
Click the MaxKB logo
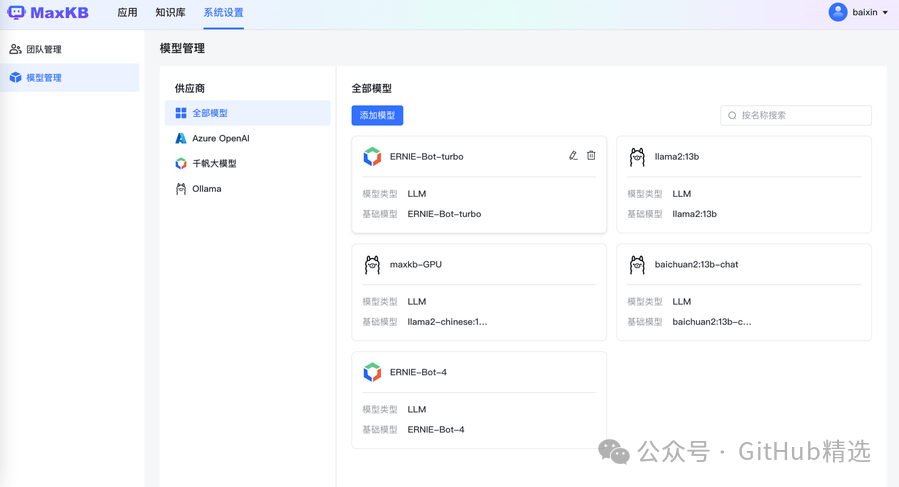pos(48,13)
